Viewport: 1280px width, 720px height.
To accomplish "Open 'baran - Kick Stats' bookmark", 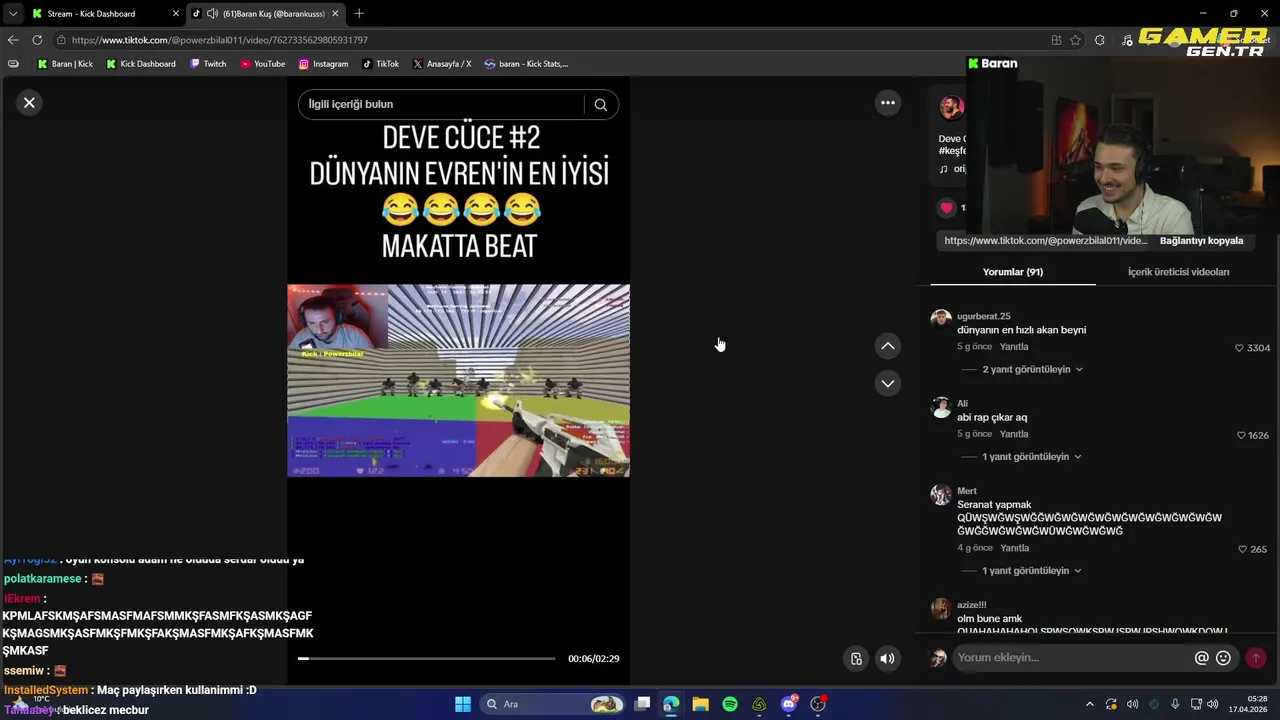I will [x=526, y=64].
